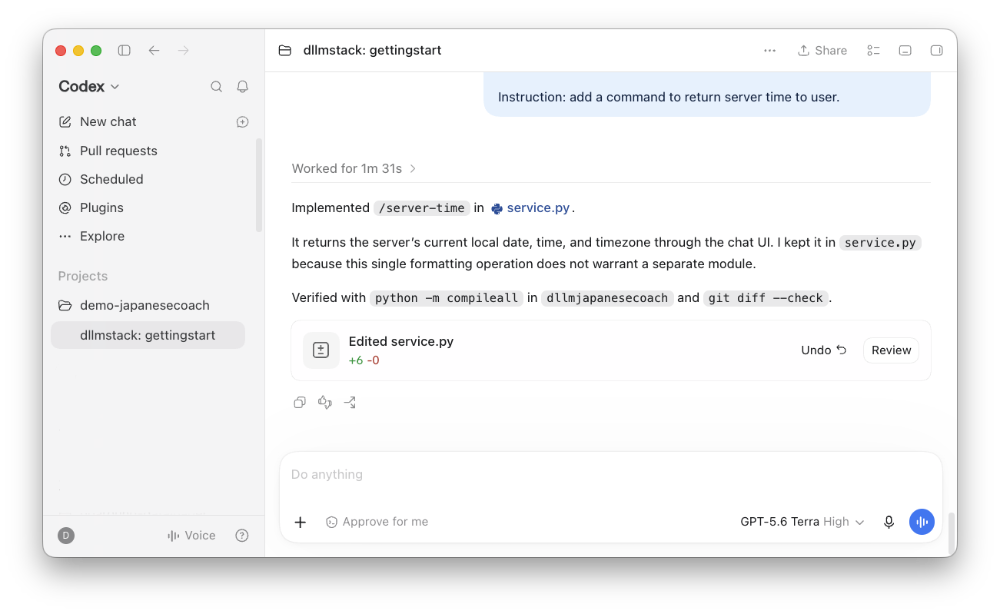This screenshot has width=1000, height=614.
Task: Click the New chat compose icon
Action: point(65,122)
